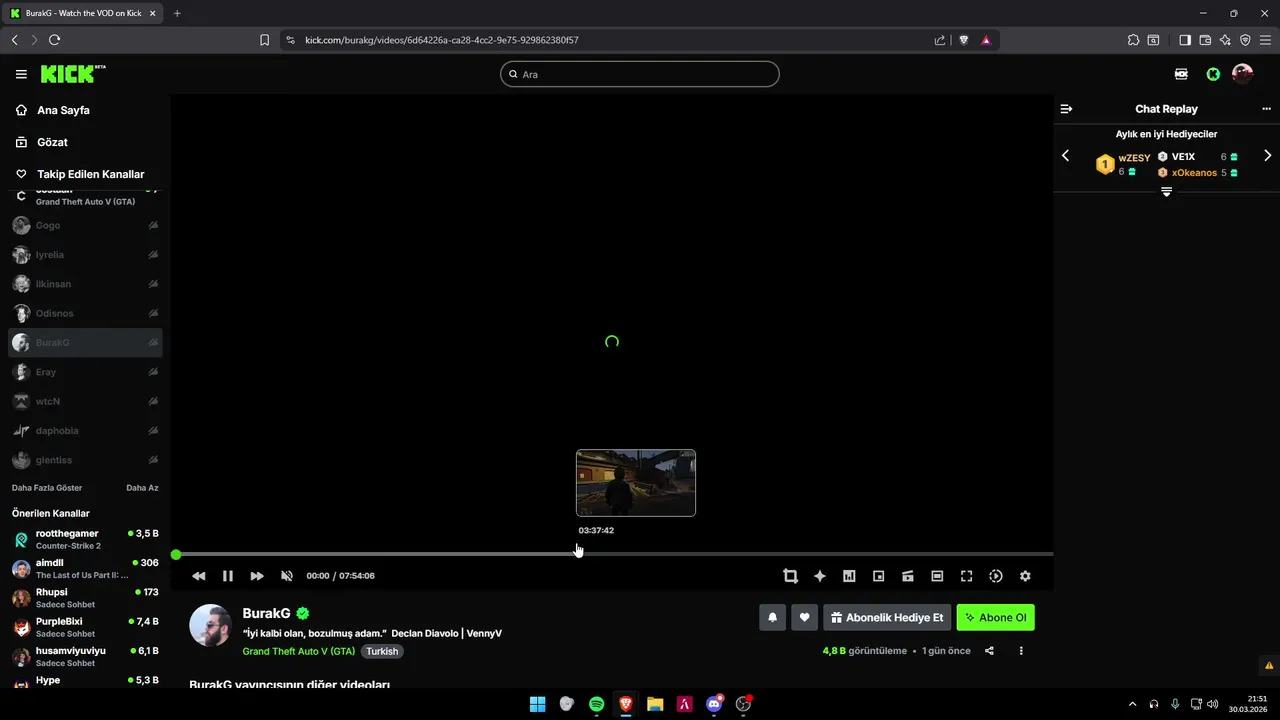Viewport: 1280px width, 720px height.
Task: Click the Turkish language tag
Action: (382, 651)
